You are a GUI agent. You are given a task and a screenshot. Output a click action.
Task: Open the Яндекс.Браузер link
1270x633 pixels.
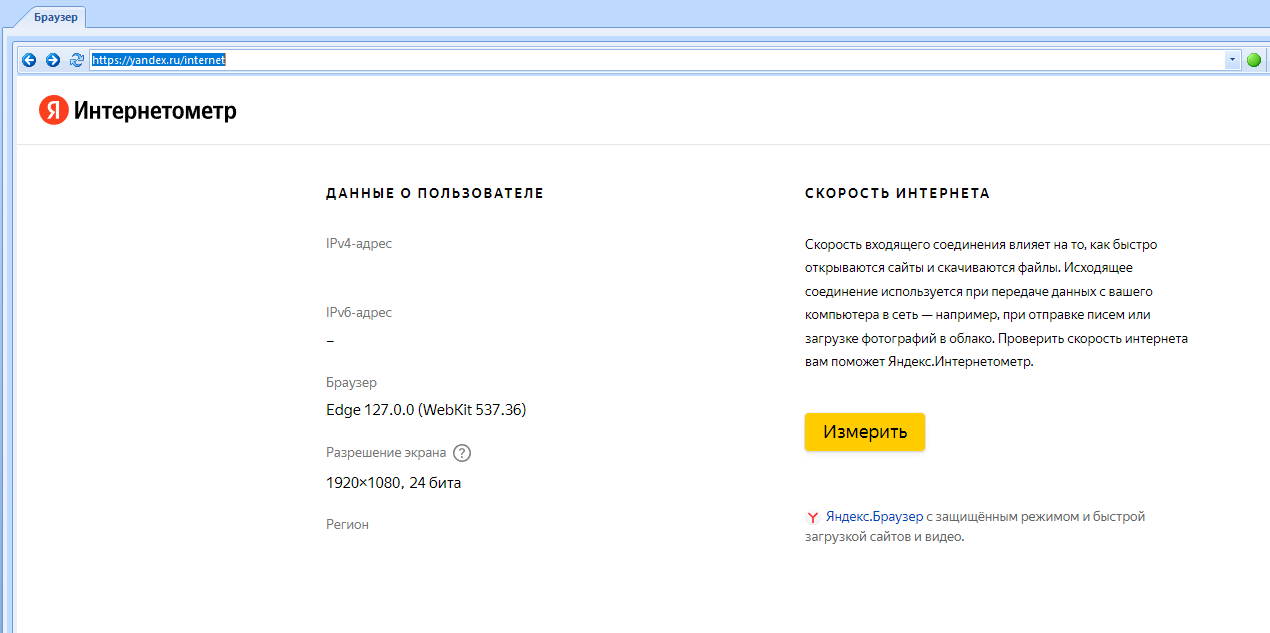point(874,517)
